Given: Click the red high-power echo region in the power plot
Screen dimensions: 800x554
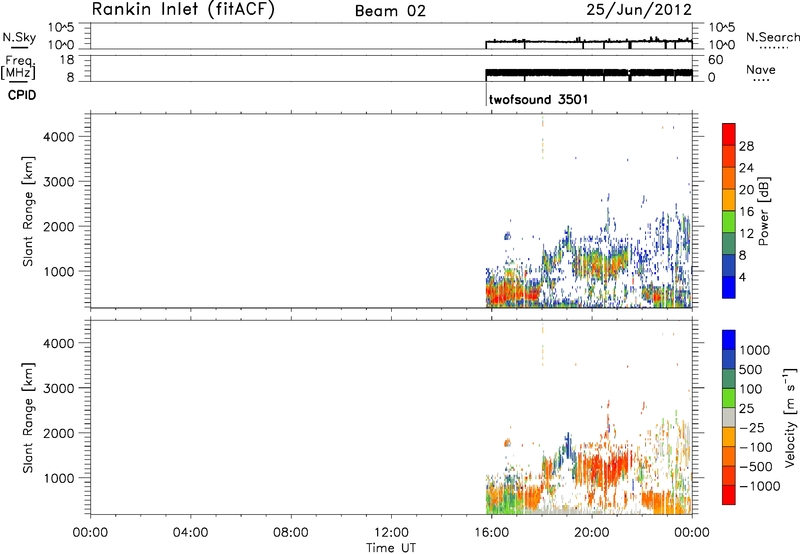Looking at the screenshot, I should pyautogui.click(x=512, y=294).
